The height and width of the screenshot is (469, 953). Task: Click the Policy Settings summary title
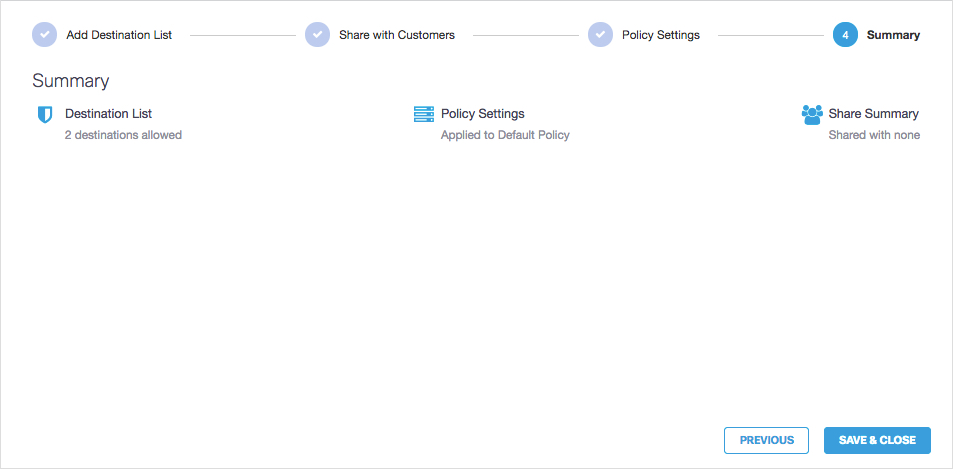pos(482,114)
